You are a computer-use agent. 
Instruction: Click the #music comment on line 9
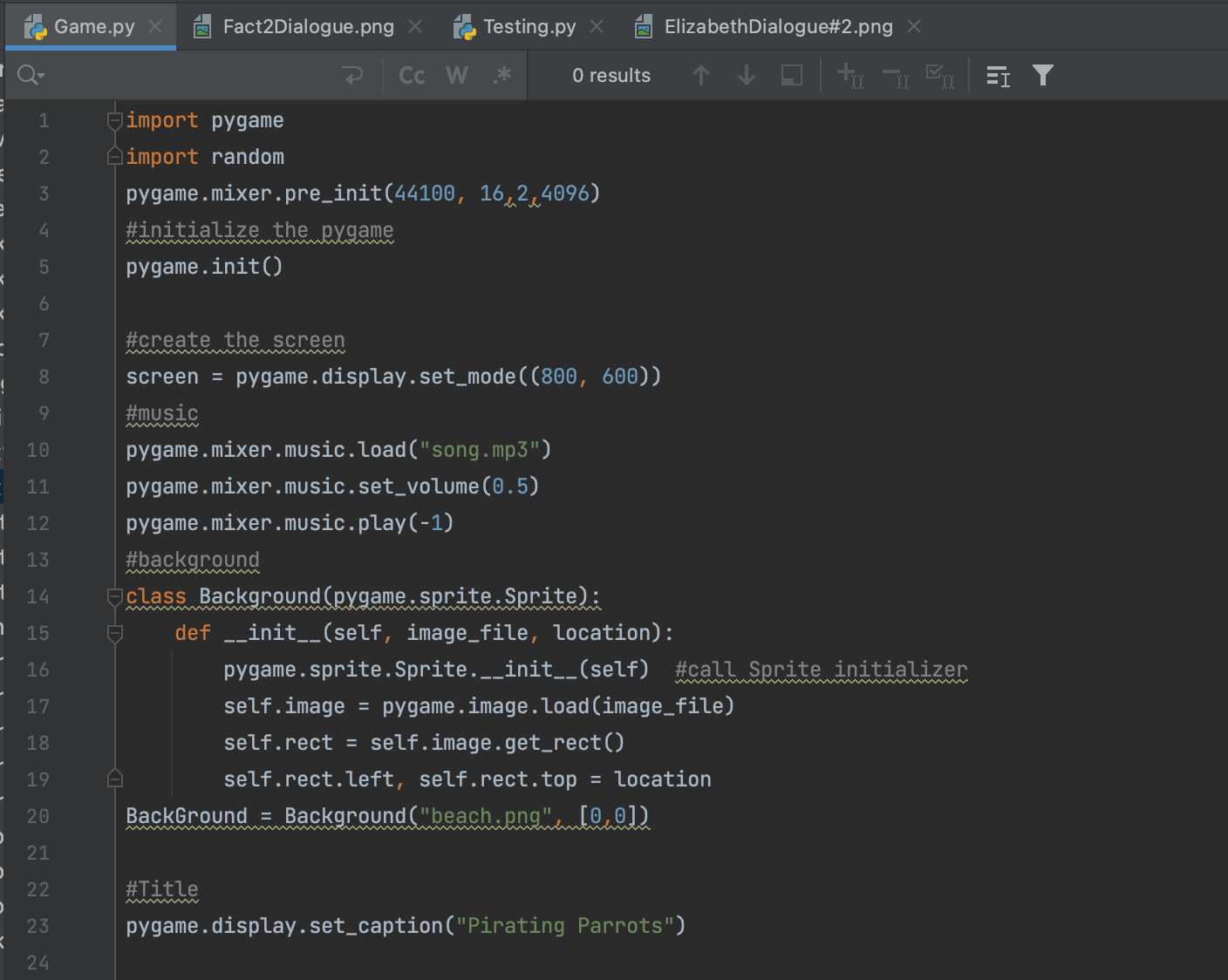coord(162,413)
